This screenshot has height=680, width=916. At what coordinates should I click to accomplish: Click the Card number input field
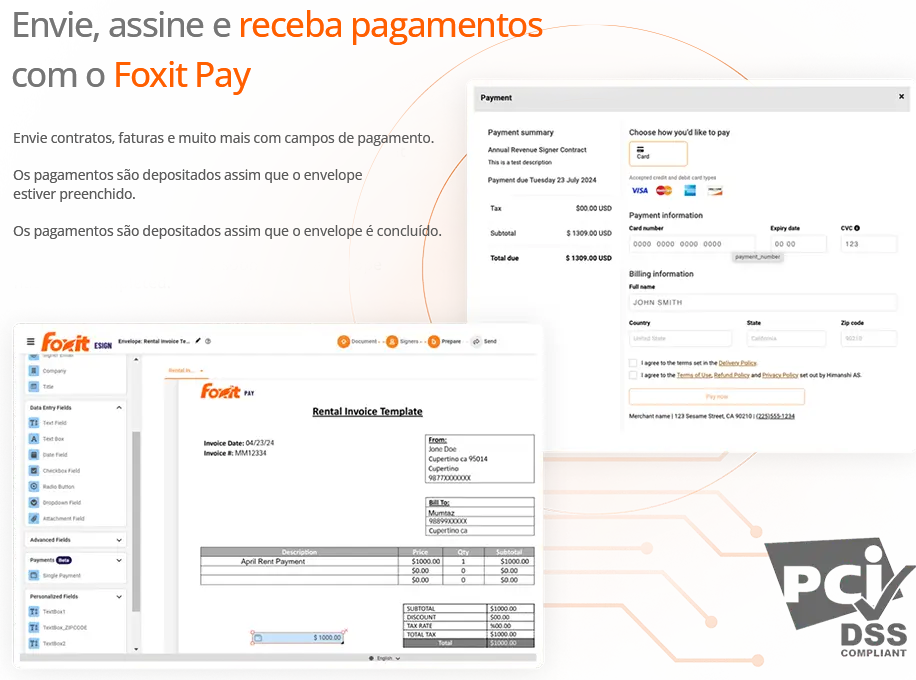pyautogui.click(x=692, y=244)
